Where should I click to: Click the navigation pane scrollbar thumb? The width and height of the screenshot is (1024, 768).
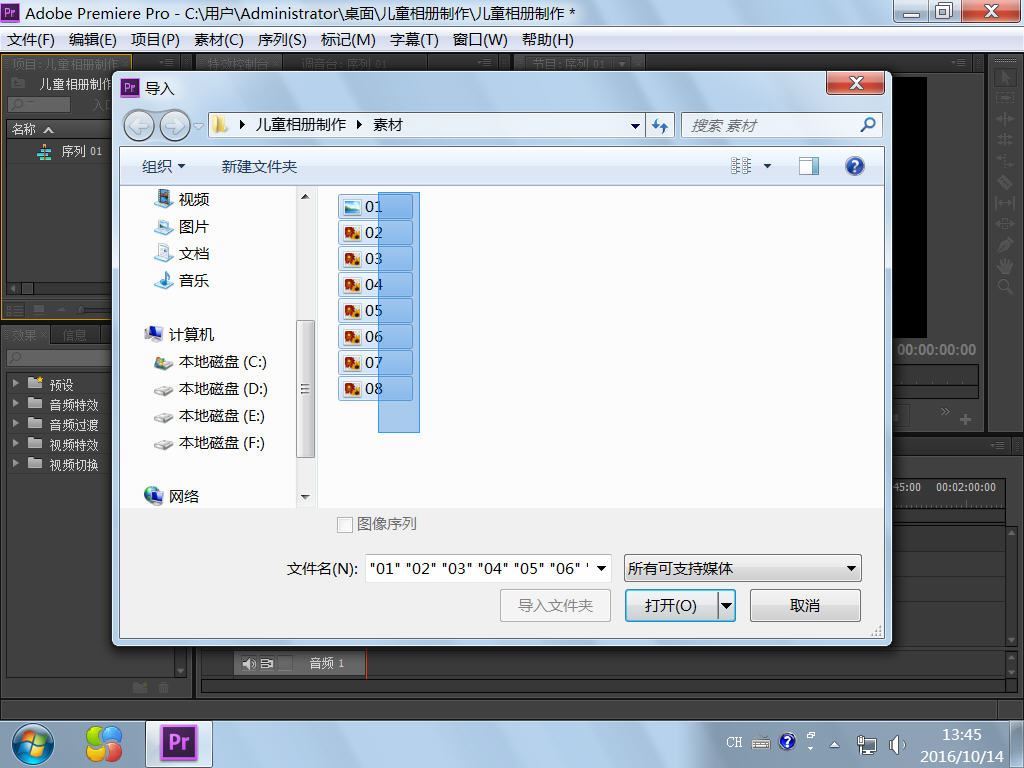(x=305, y=389)
